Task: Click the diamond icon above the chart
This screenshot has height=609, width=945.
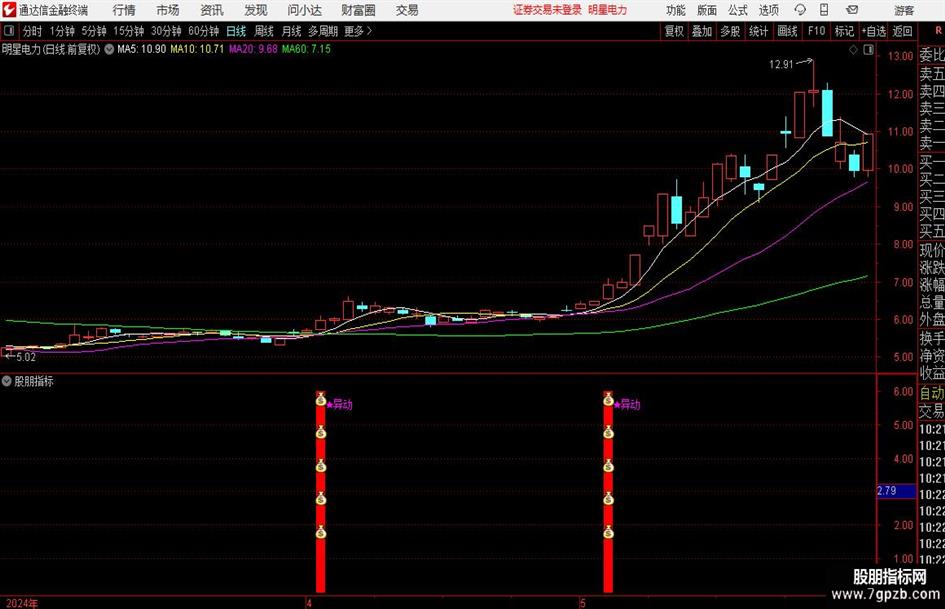Action: [853, 50]
